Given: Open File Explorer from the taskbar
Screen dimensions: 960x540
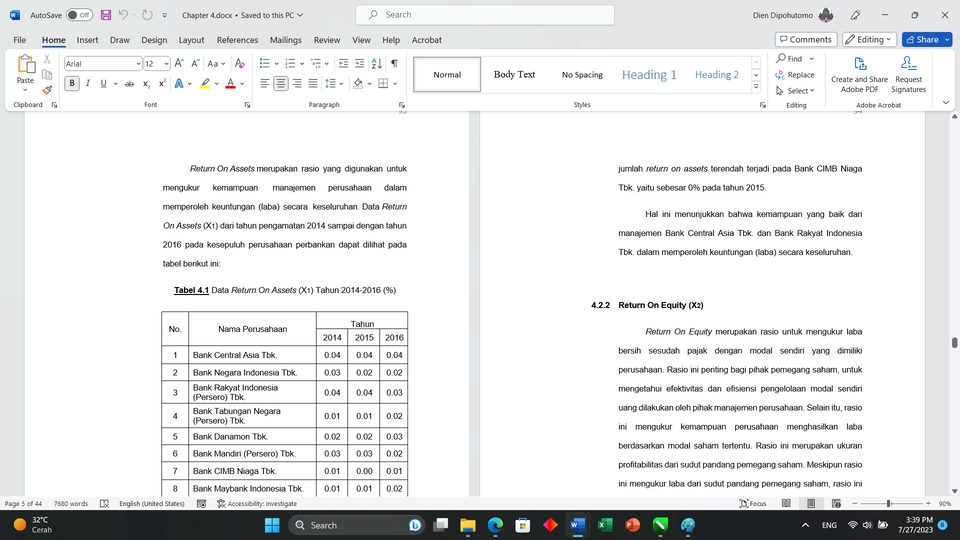Looking at the screenshot, I should pyautogui.click(x=468, y=525).
